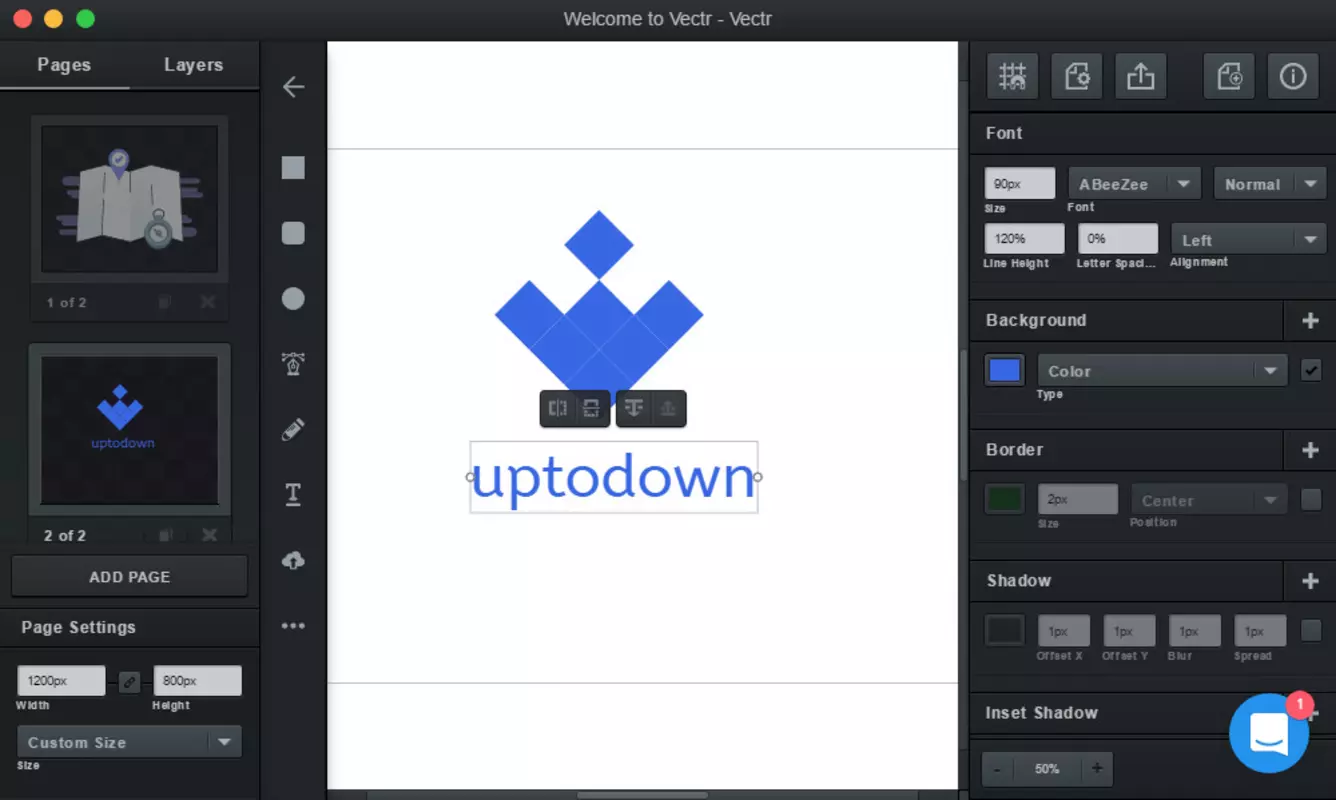Image resolution: width=1336 pixels, height=800 pixels.
Task: Select the Pen tool
Action: coord(293,364)
